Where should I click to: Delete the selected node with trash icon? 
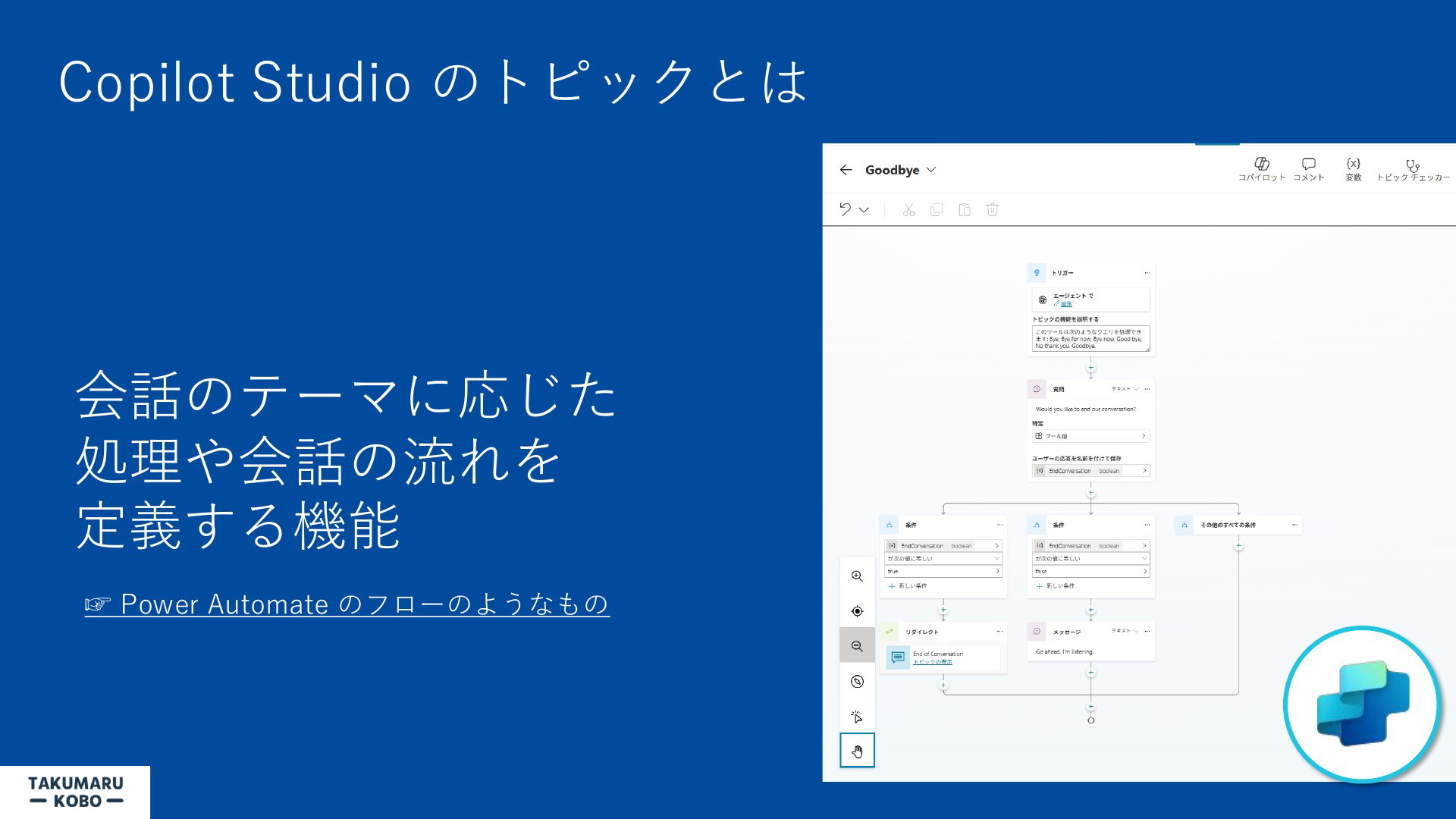coord(992,209)
